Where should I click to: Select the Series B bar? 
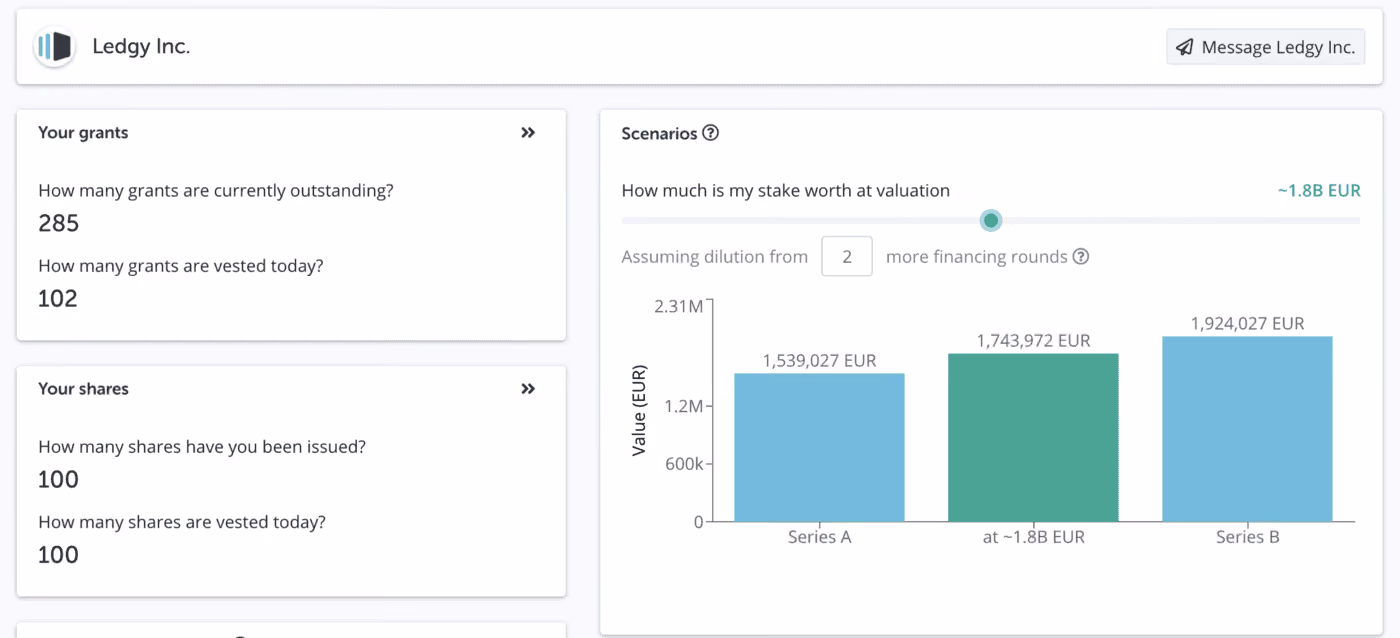pos(1247,428)
